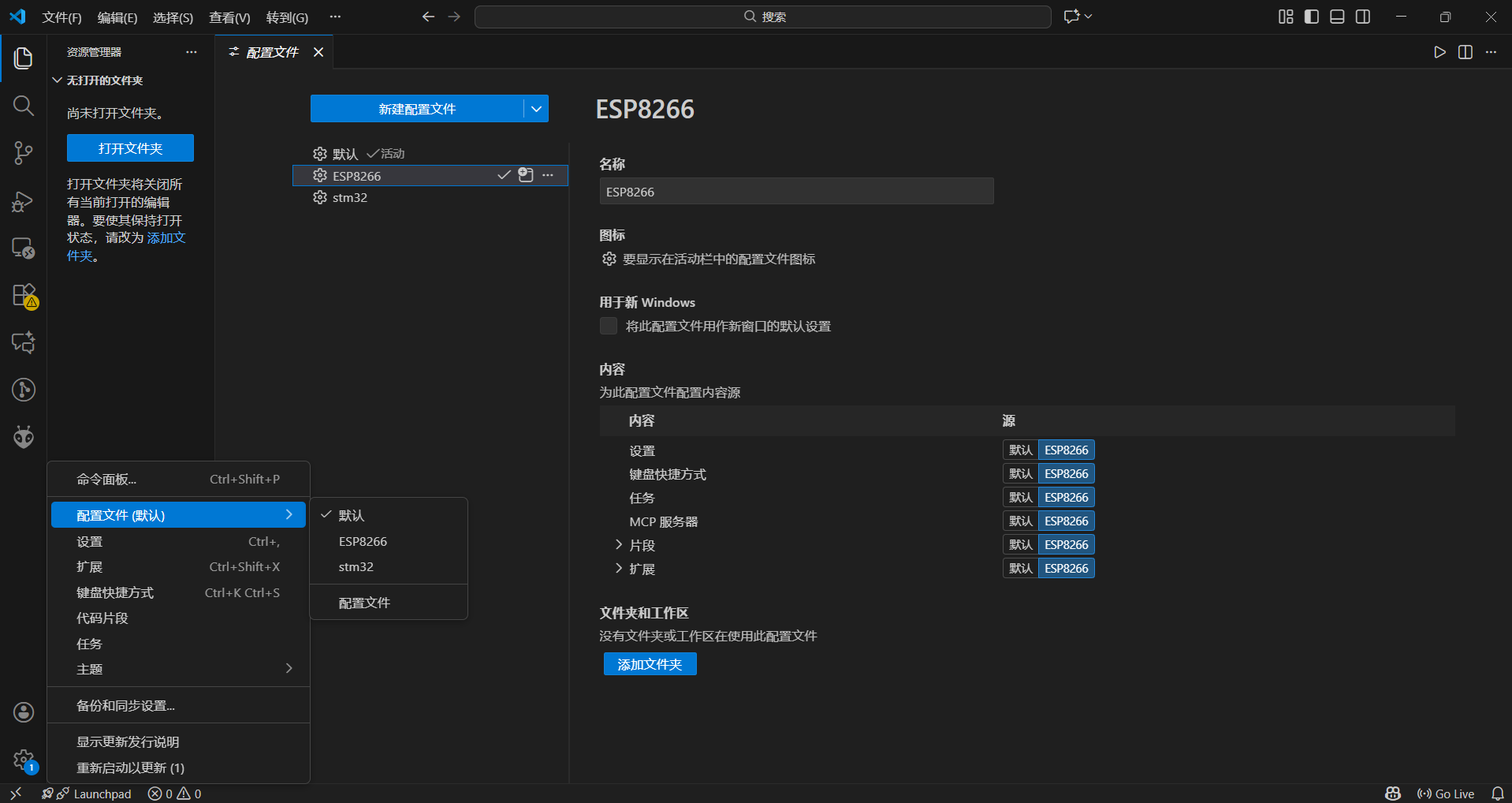The image size is (1512, 803).
Task: Click inside the 名称 input field
Action: pos(796,191)
